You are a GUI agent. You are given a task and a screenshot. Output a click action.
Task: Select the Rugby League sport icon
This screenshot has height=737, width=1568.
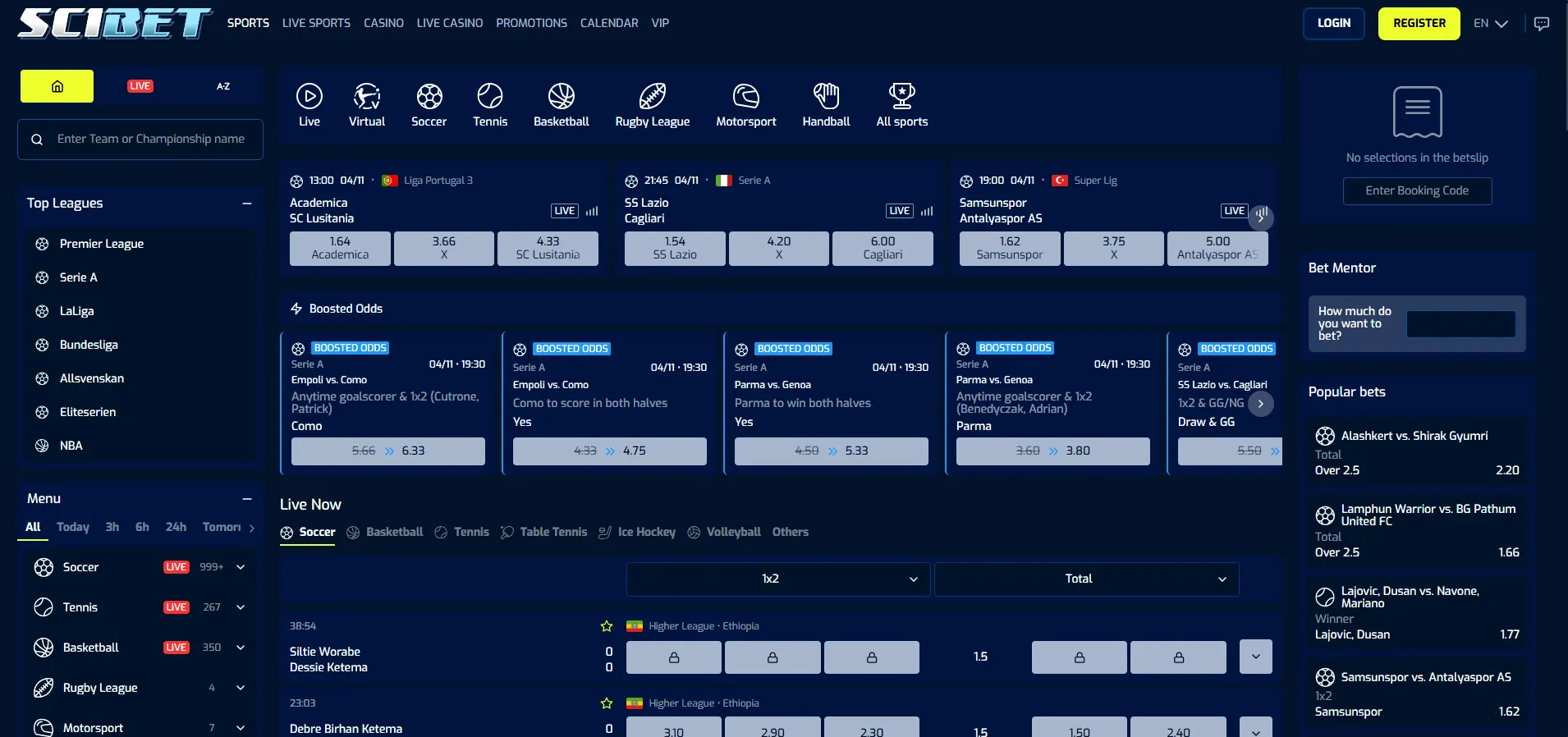[x=653, y=97]
